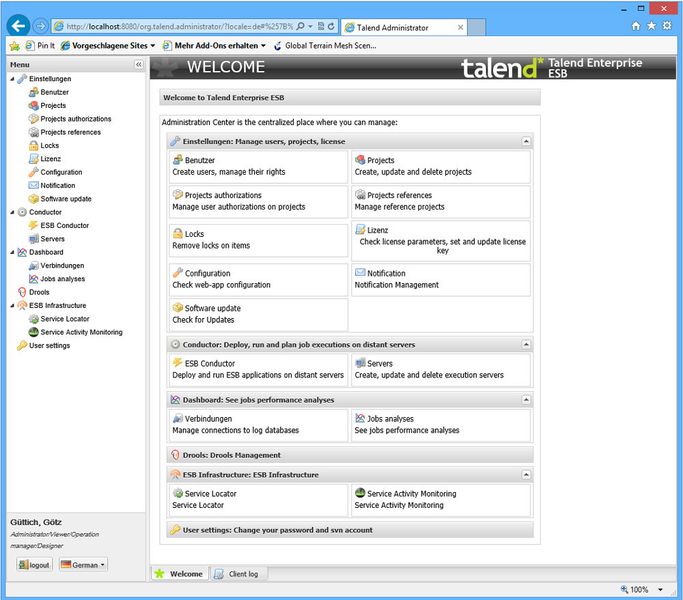The height and width of the screenshot is (600, 683).
Task: Click Software update icon in welcome panel
Action: click(178, 308)
